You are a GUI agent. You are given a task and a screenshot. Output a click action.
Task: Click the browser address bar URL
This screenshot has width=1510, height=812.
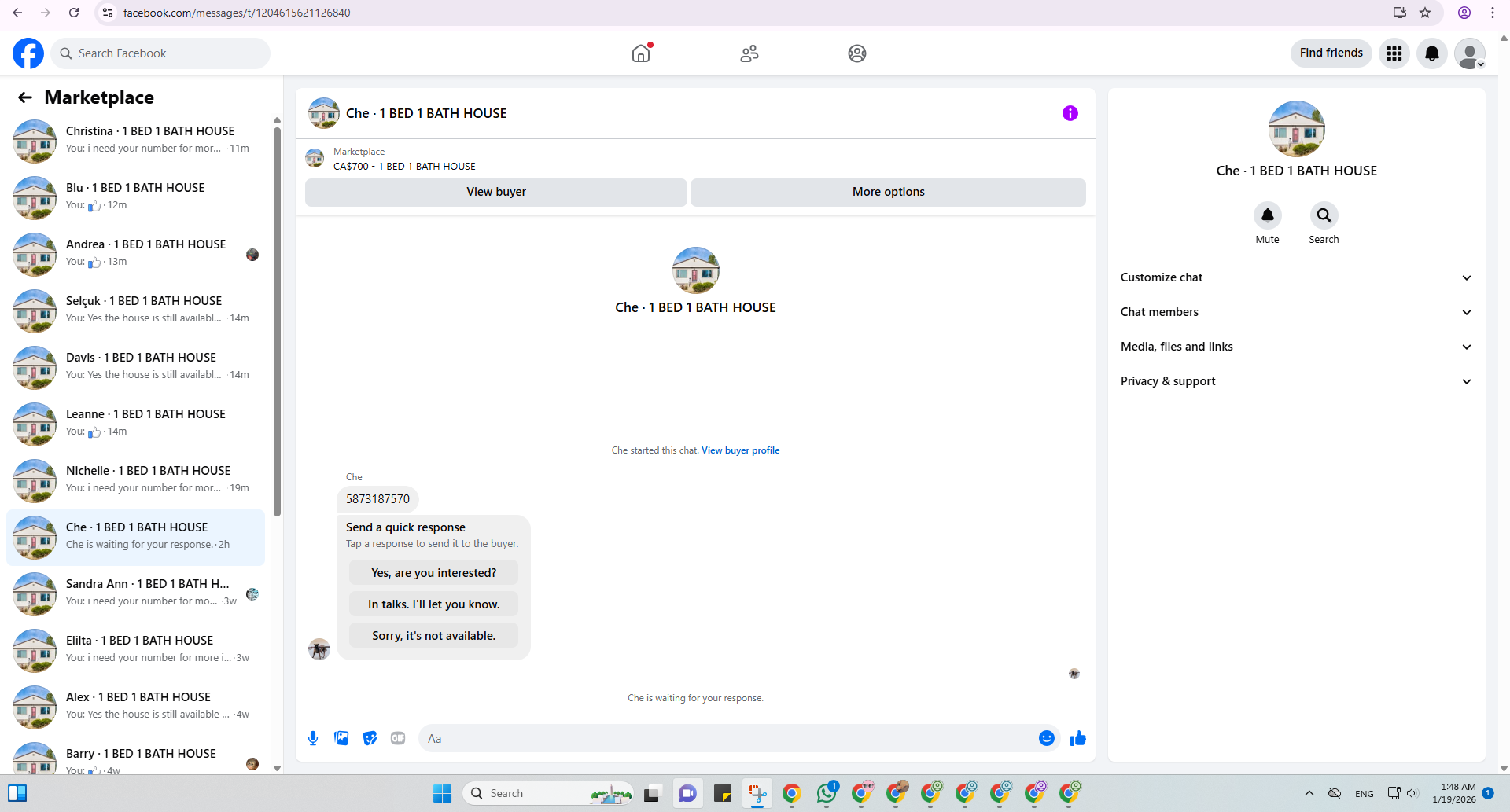(237, 13)
